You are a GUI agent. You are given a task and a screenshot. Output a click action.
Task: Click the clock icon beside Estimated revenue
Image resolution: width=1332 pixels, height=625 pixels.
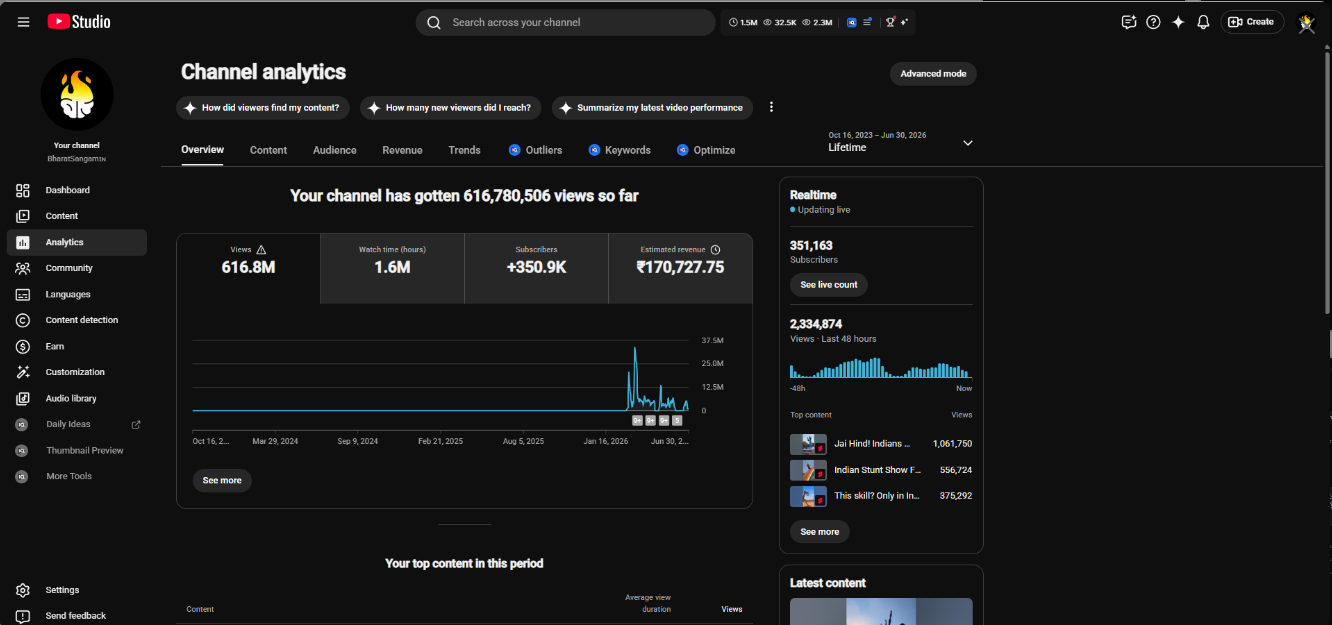coord(715,250)
